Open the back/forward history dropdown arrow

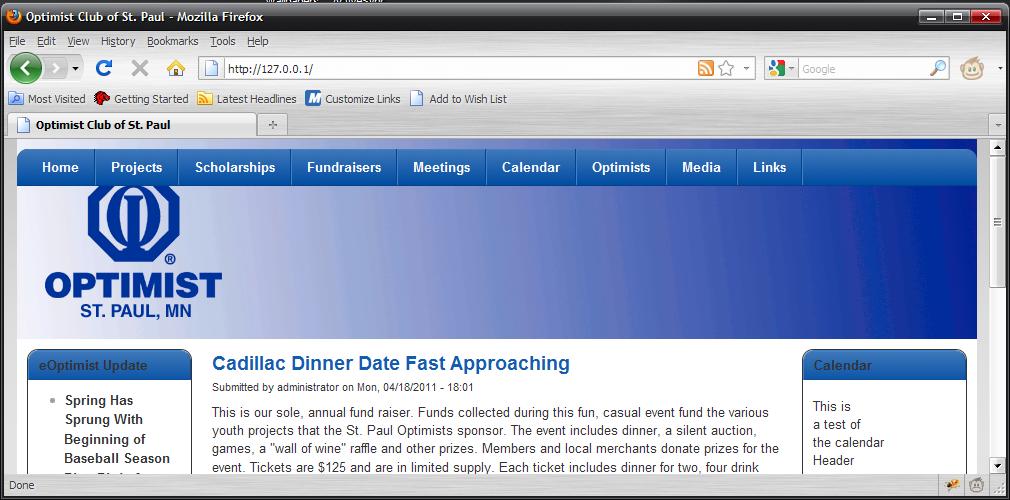coord(75,68)
